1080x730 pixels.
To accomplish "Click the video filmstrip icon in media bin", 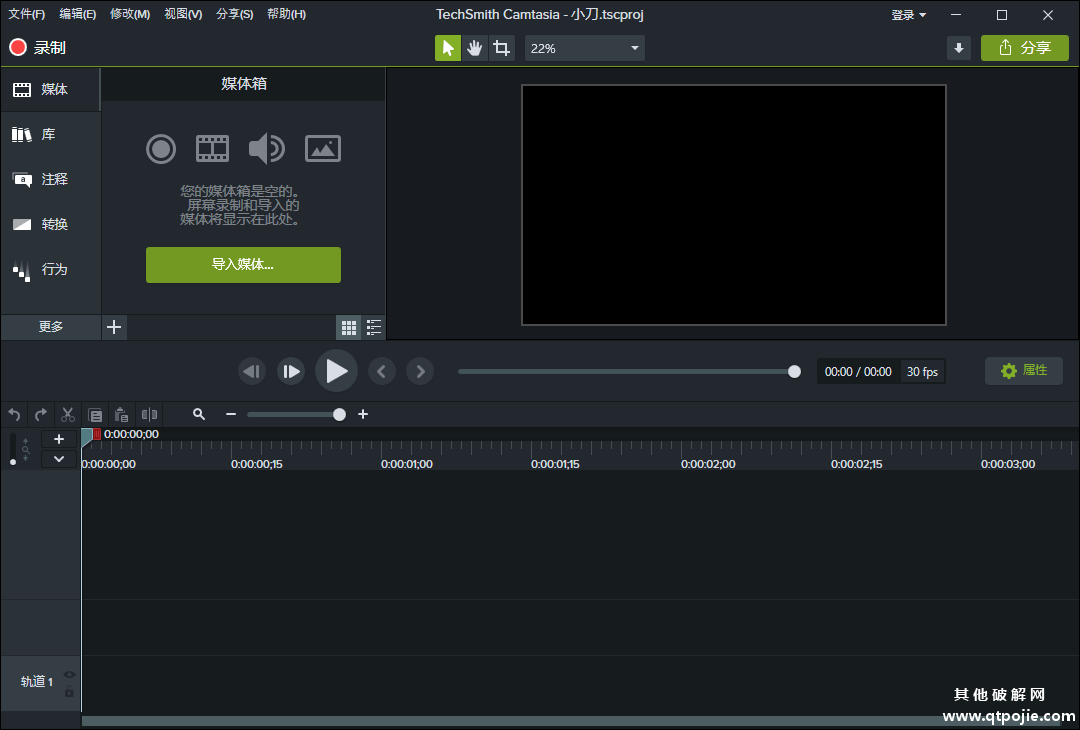I will click(212, 149).
